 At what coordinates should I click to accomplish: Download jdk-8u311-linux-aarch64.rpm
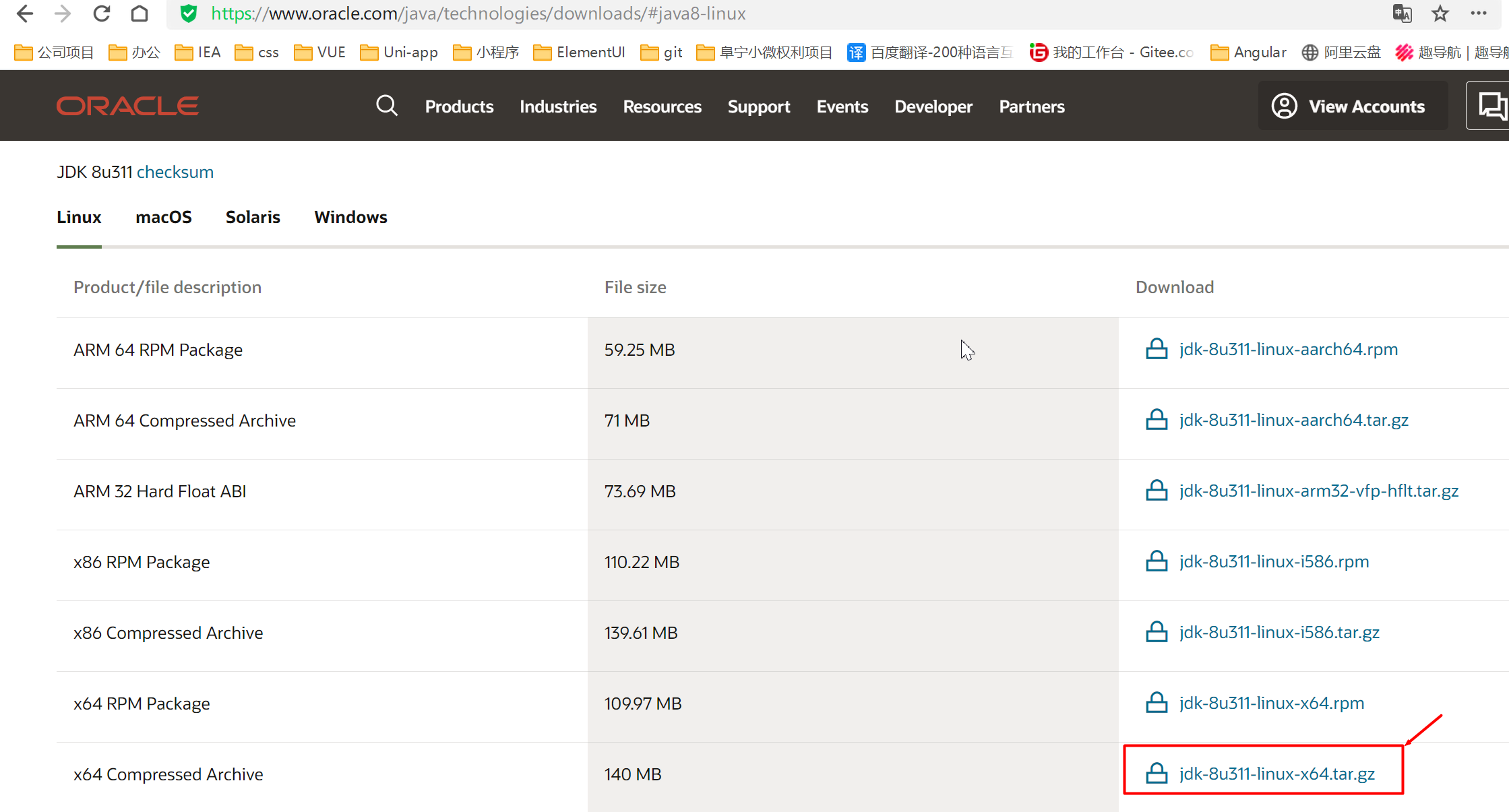[1289, 349]
